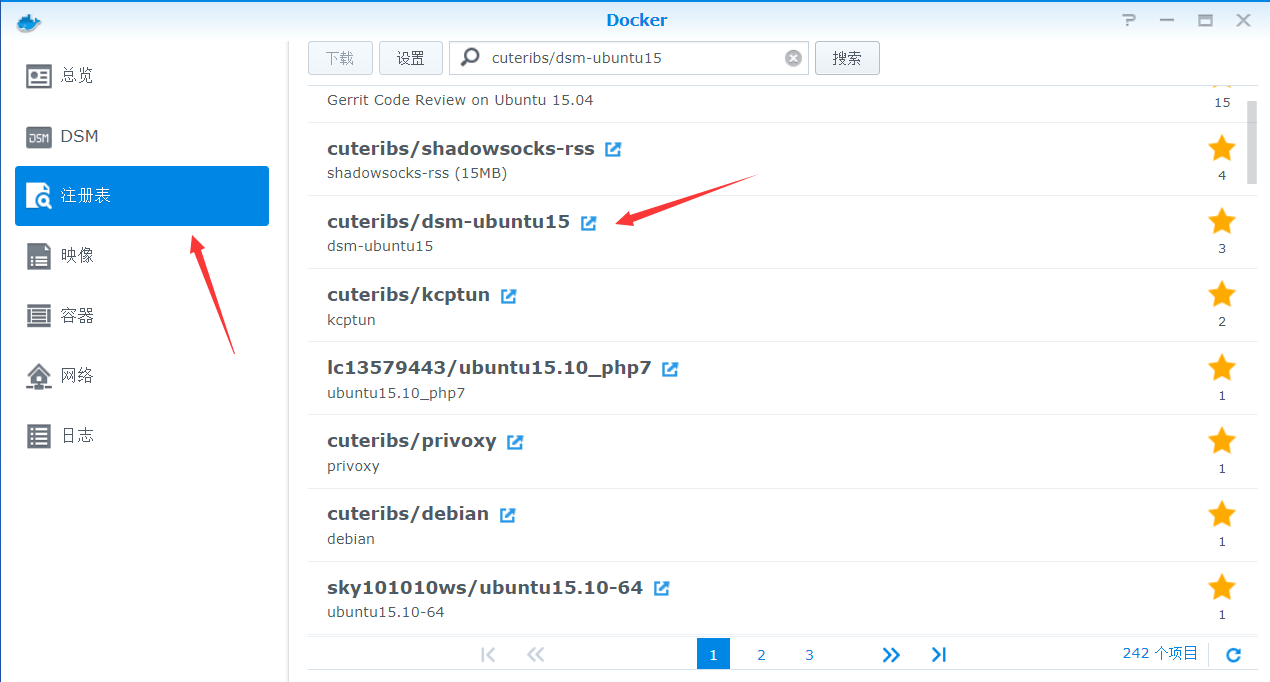This screenshot has height=682, width=1270.
Task: Click the 搜索 search button
Action: click(847, 58)
